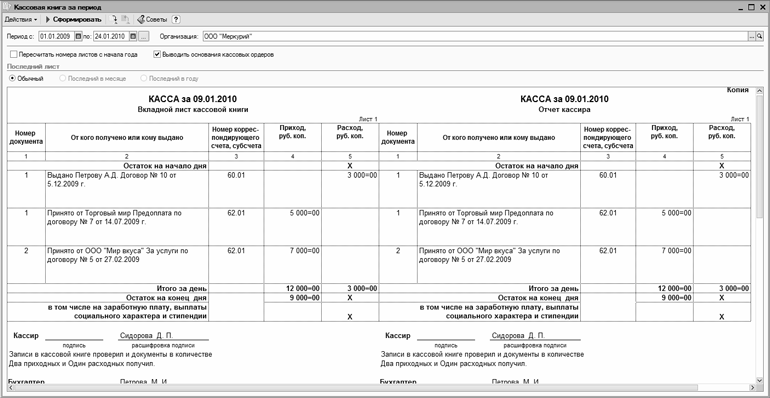Click the vertical scrollbar up arrow
770x398 pixels.
[x=759, y=91]
